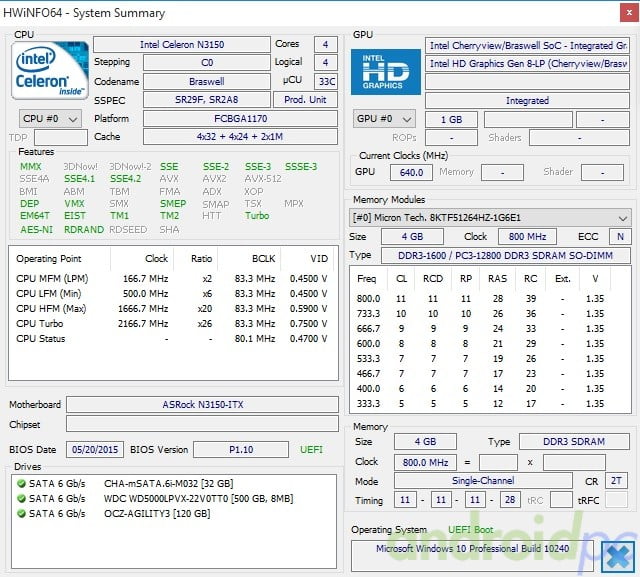This screenshot has width=640, height=577.
Task: Click the Cores count value 4
Action: (325, 44)
